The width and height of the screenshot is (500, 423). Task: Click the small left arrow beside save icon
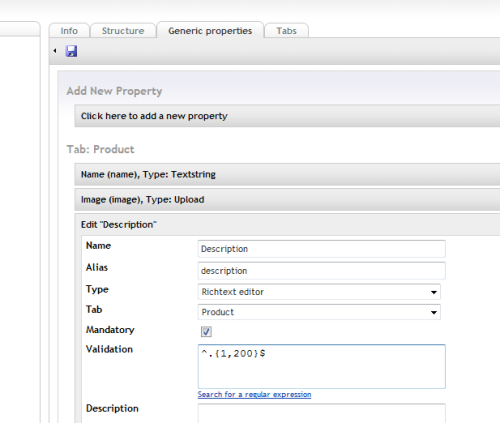click(55, 51)
